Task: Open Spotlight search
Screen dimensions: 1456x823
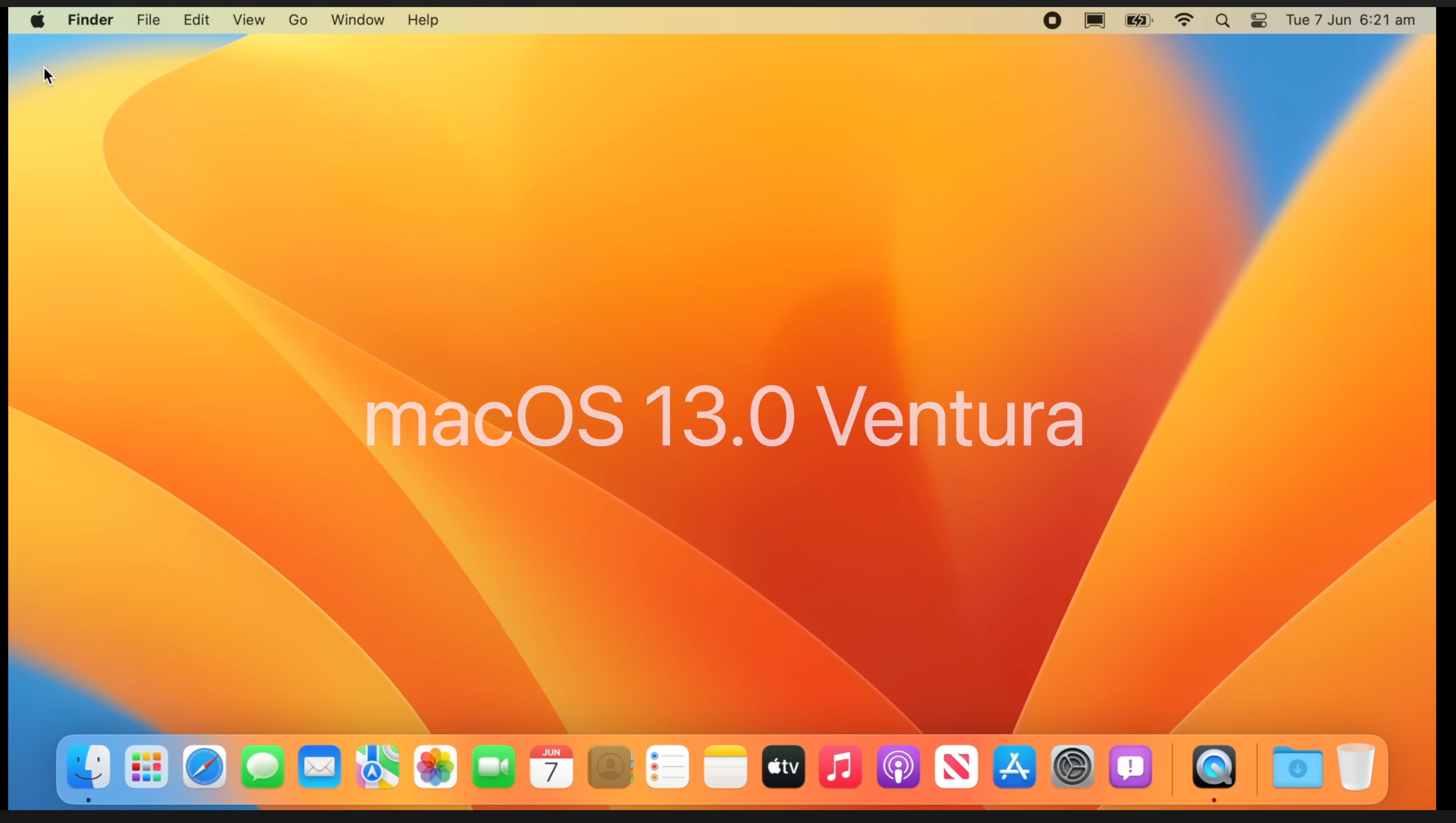Action: (1222, 20)
